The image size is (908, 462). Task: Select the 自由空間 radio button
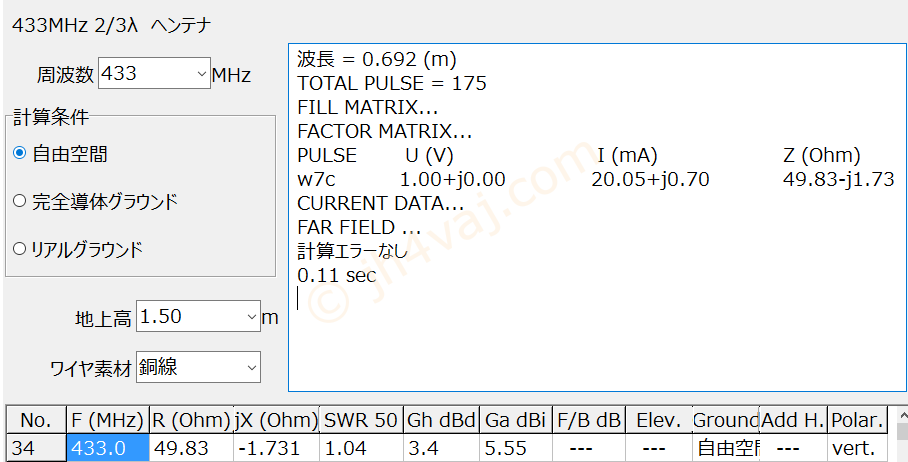click(20, 154)
